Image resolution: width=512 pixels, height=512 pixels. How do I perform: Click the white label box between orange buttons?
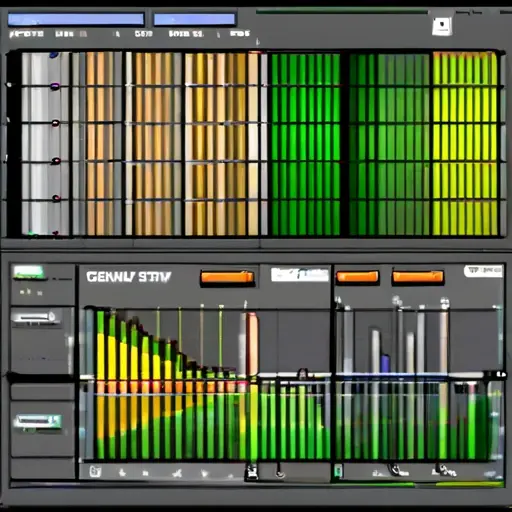click(x=300, y=275)
